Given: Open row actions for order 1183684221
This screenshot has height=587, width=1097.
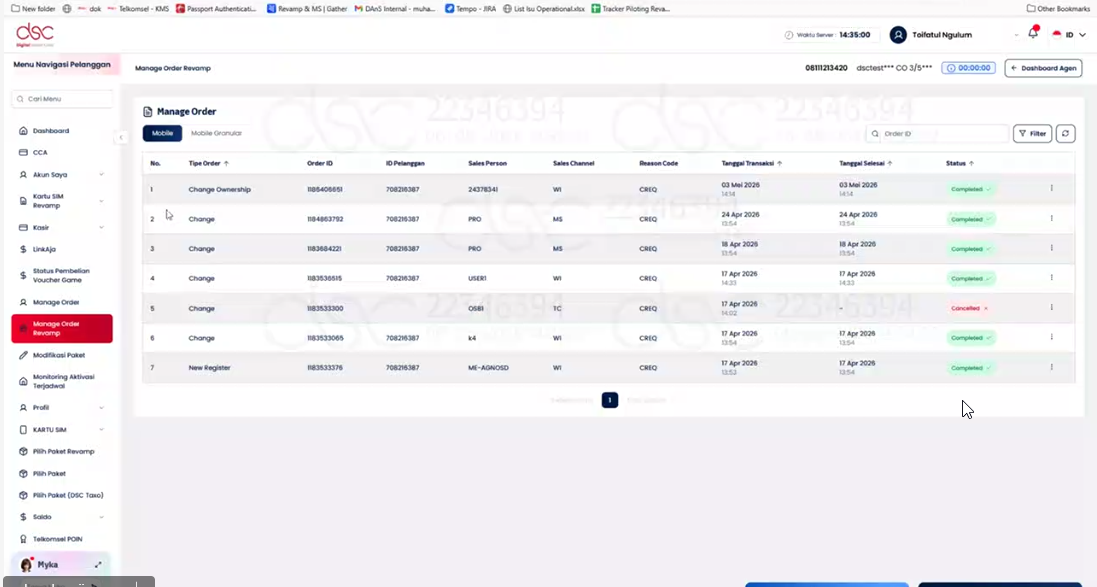Looking at the screenshot, I should coord(1052,248).
